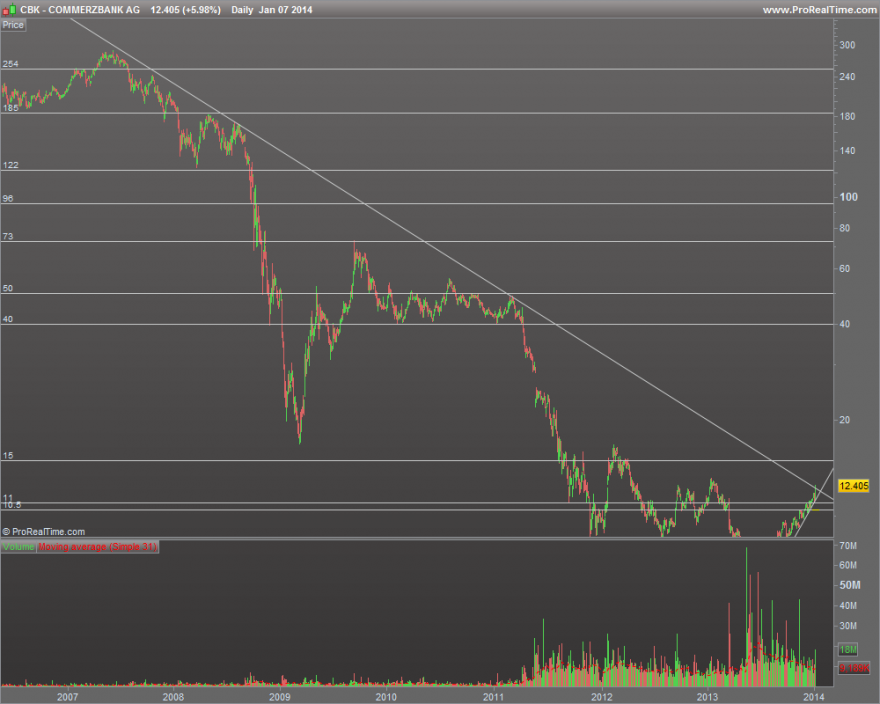880x704 pixels.
Task: Click the 30M tick on volume scale
Action: (848, 625)
